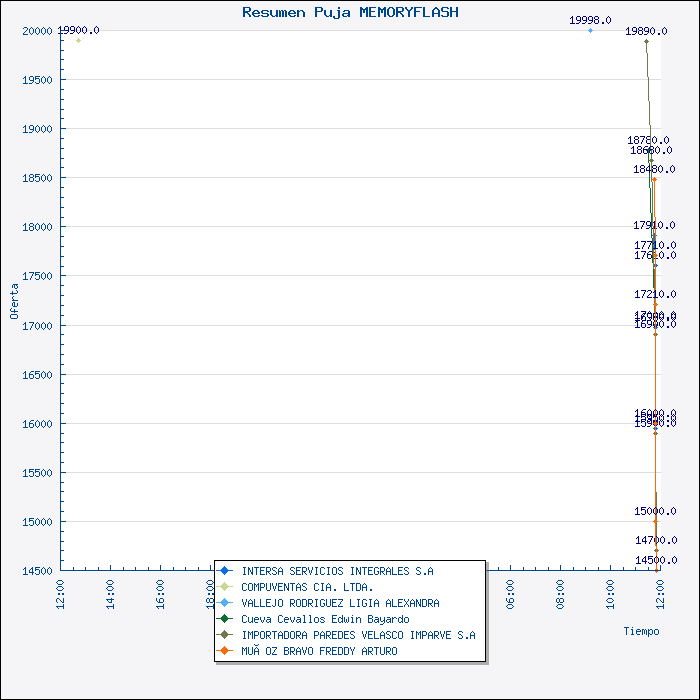Screen dimensions: 700x700
Task: Select the data point under the 19900.0 label
Action: point(78,41)
